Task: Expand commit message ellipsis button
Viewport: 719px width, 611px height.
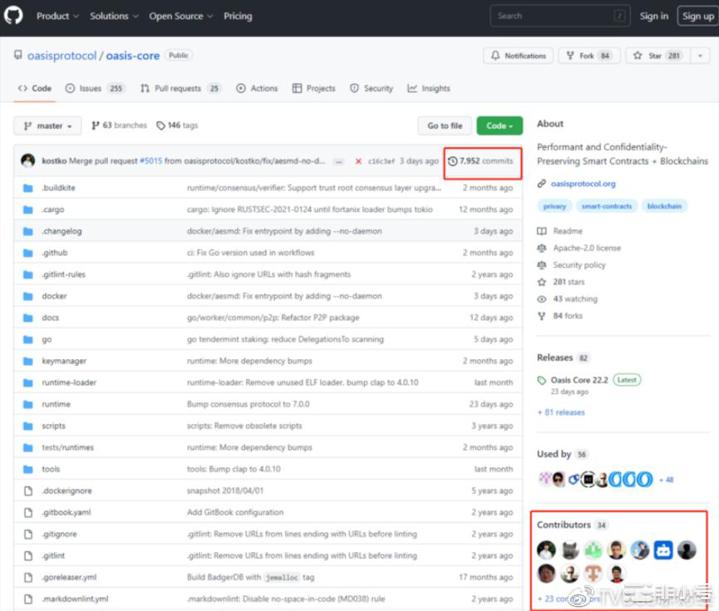Action: (338, 161)
